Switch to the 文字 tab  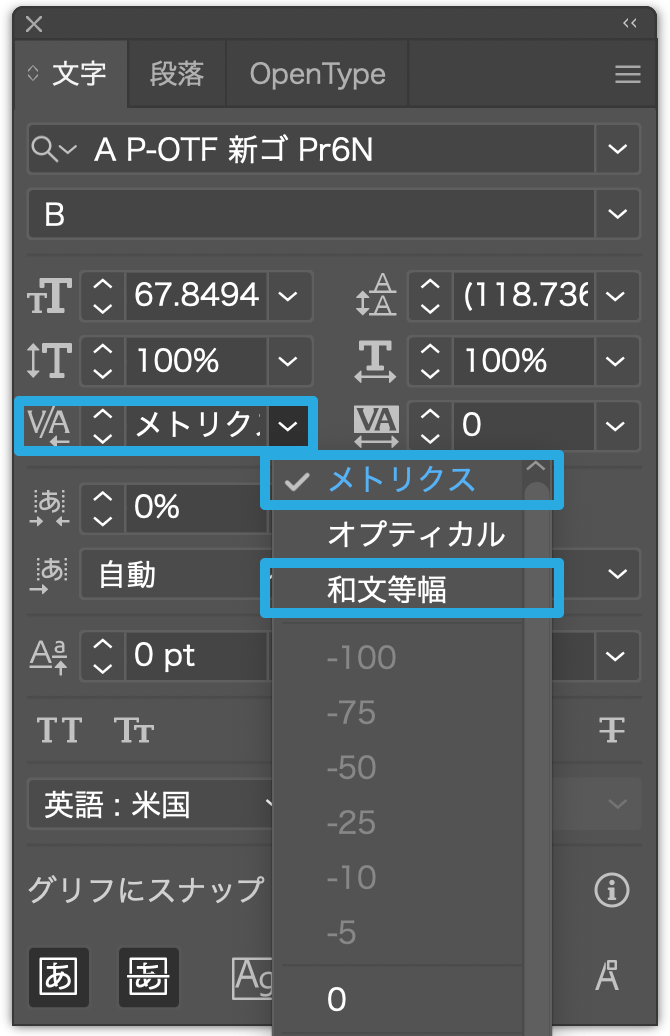pyautogui.click(x=79, y=74)
